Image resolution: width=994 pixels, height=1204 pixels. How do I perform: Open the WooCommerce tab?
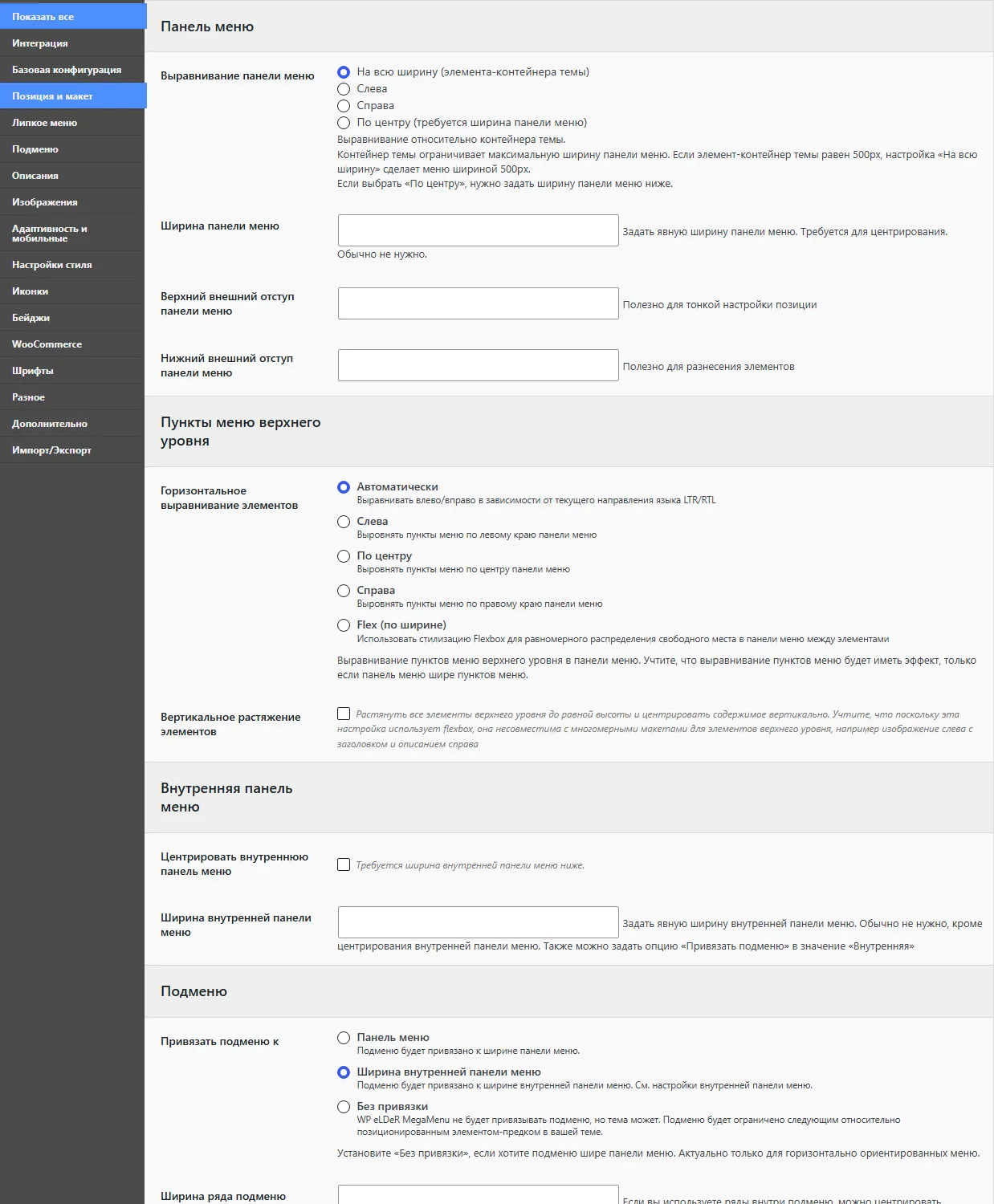click(x=72, y=344)
